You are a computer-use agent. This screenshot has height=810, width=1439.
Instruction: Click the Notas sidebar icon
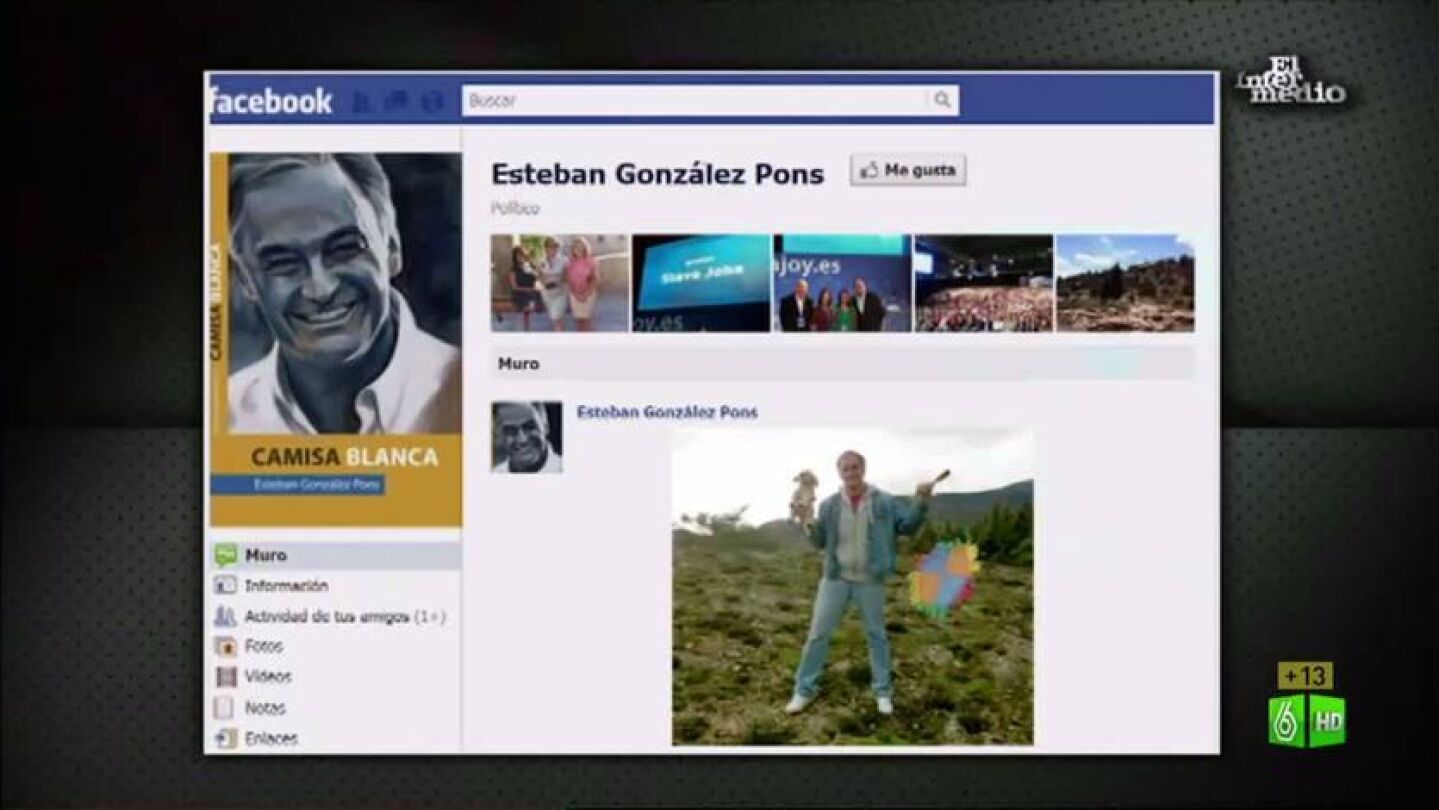click(x=226, y=708)
